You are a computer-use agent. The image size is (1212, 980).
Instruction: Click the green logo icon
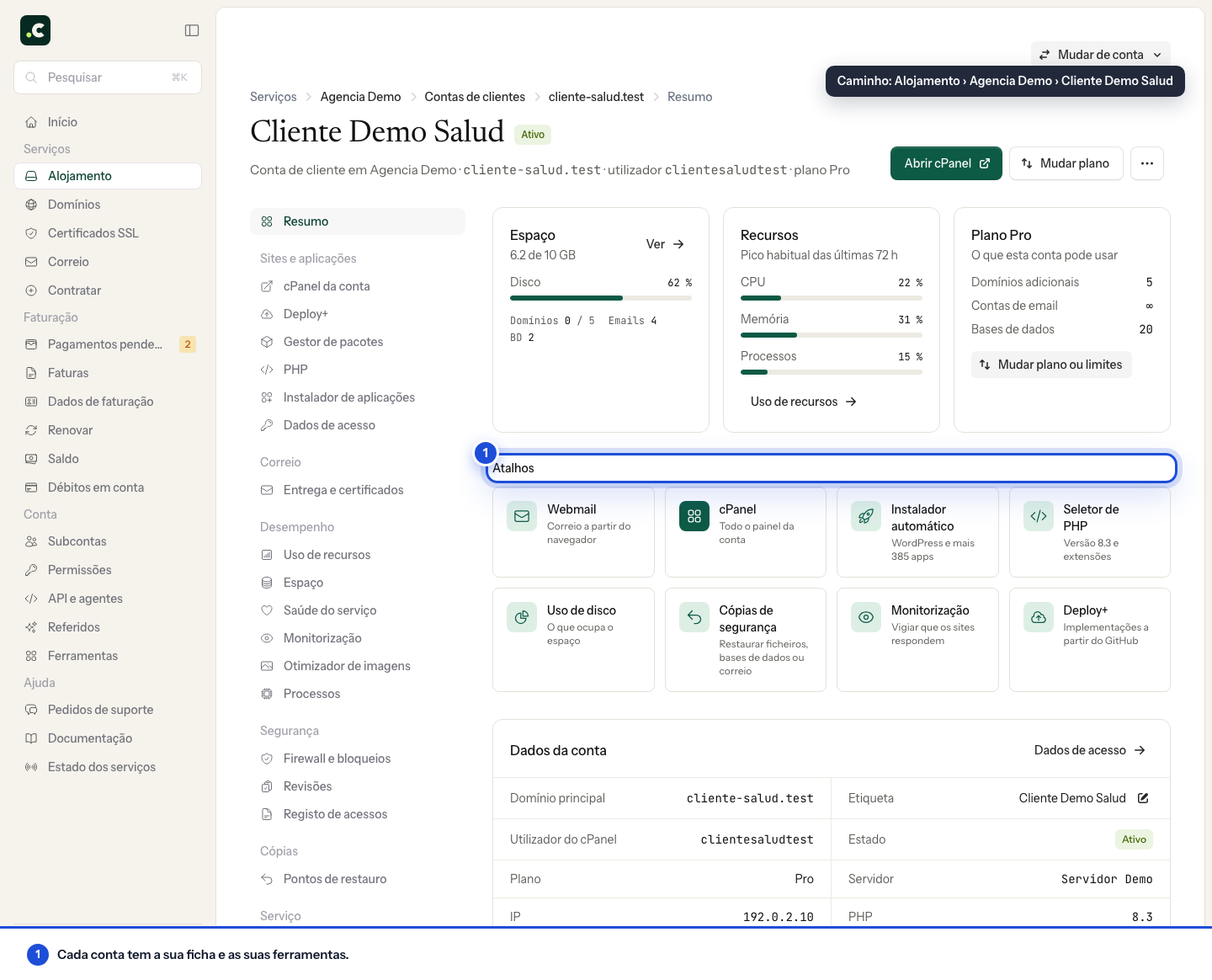pos(35,30)
